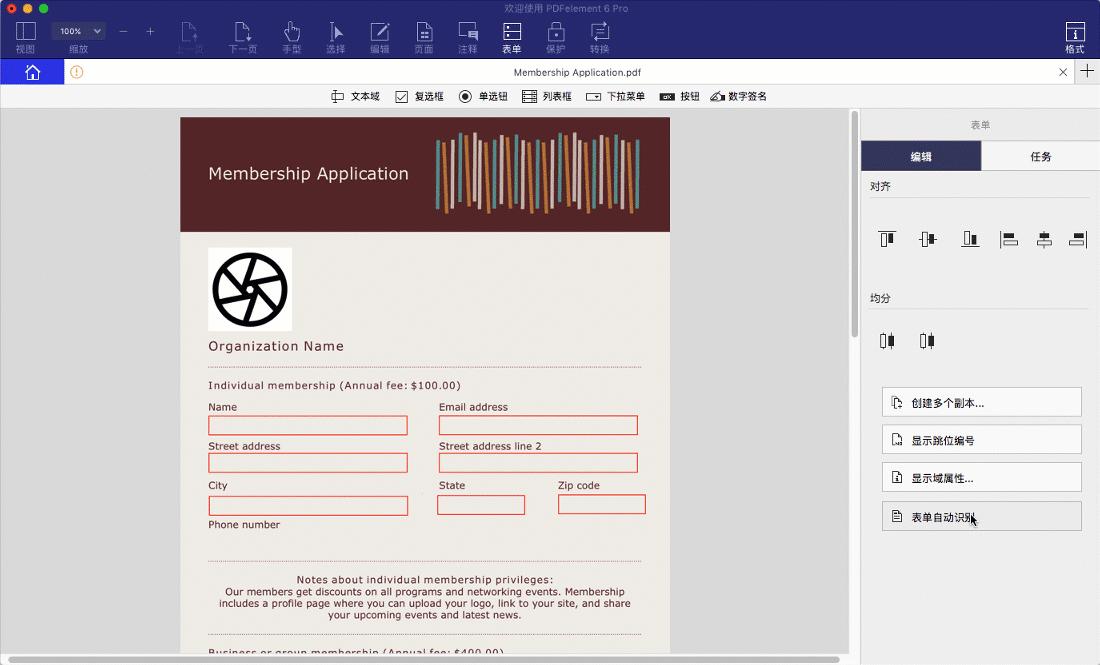Click the Zip code form field

(602, 504)
